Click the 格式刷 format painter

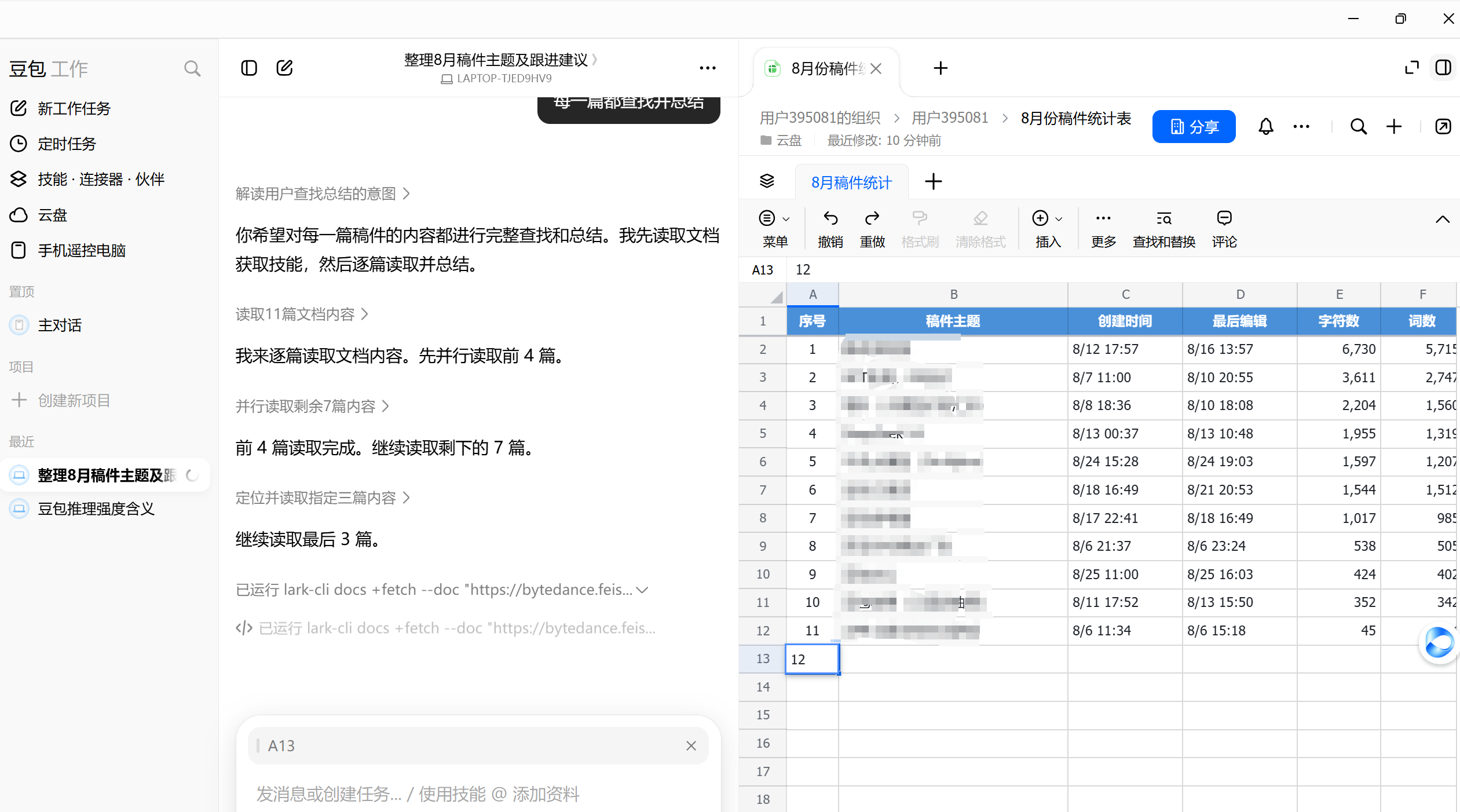click(920, 229)
